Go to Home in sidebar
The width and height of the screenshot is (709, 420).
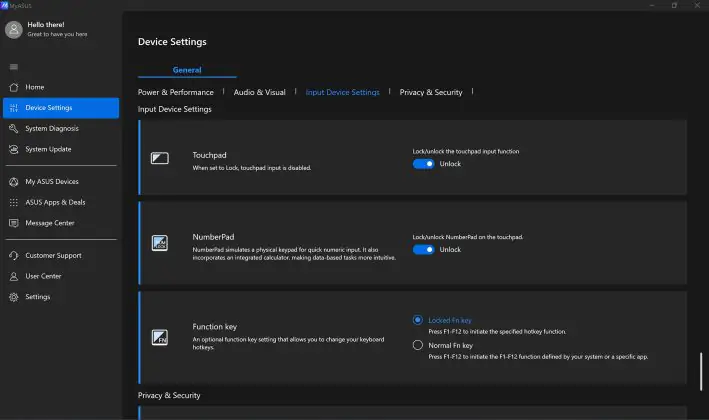pos(61,87)
